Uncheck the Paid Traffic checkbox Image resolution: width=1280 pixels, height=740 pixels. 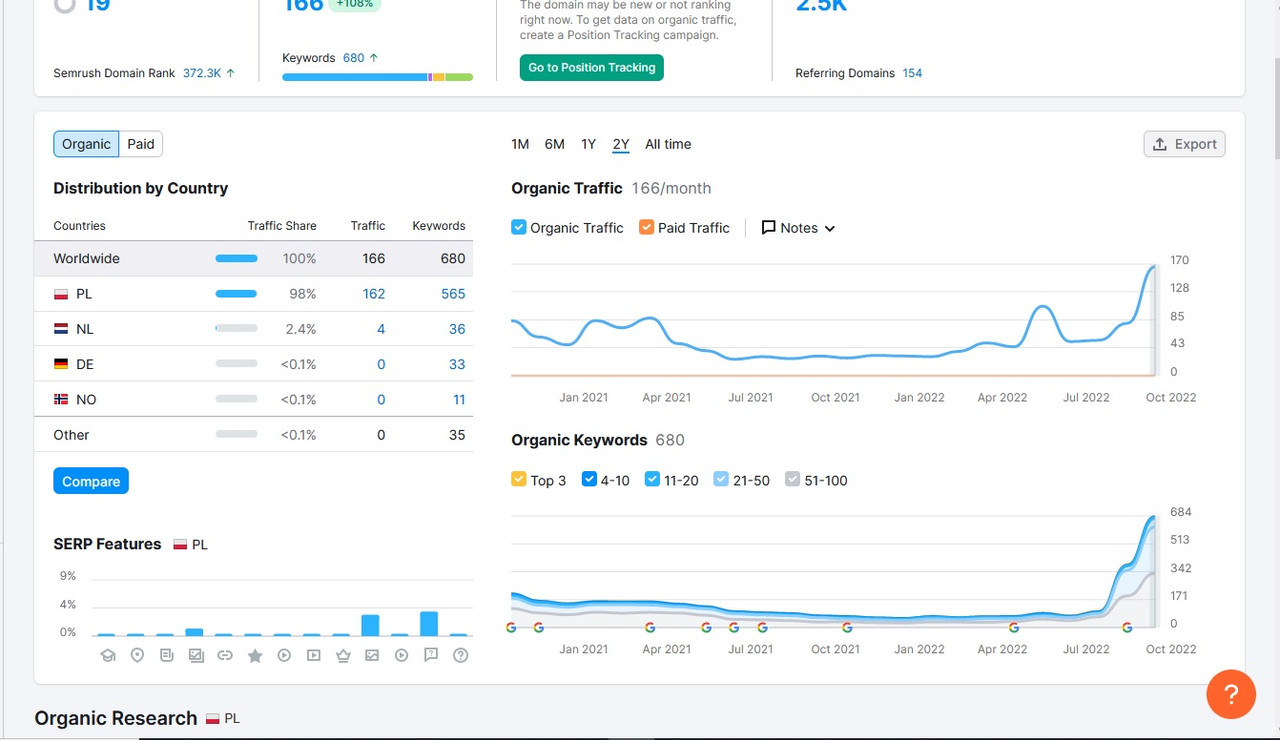pyautogui.click(x=646, y=227)
